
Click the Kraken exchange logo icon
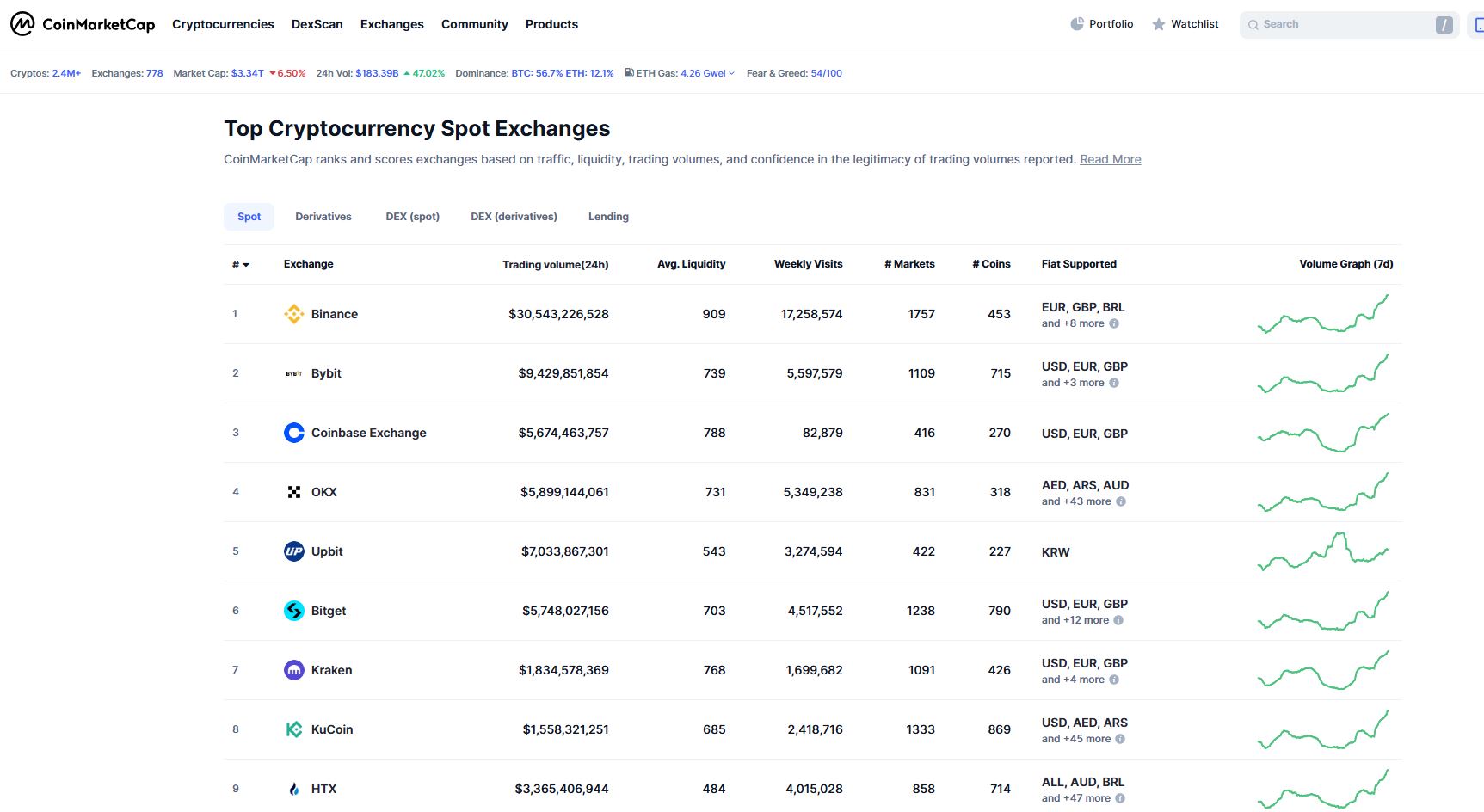pyautogui.click(x=294, y=670)
